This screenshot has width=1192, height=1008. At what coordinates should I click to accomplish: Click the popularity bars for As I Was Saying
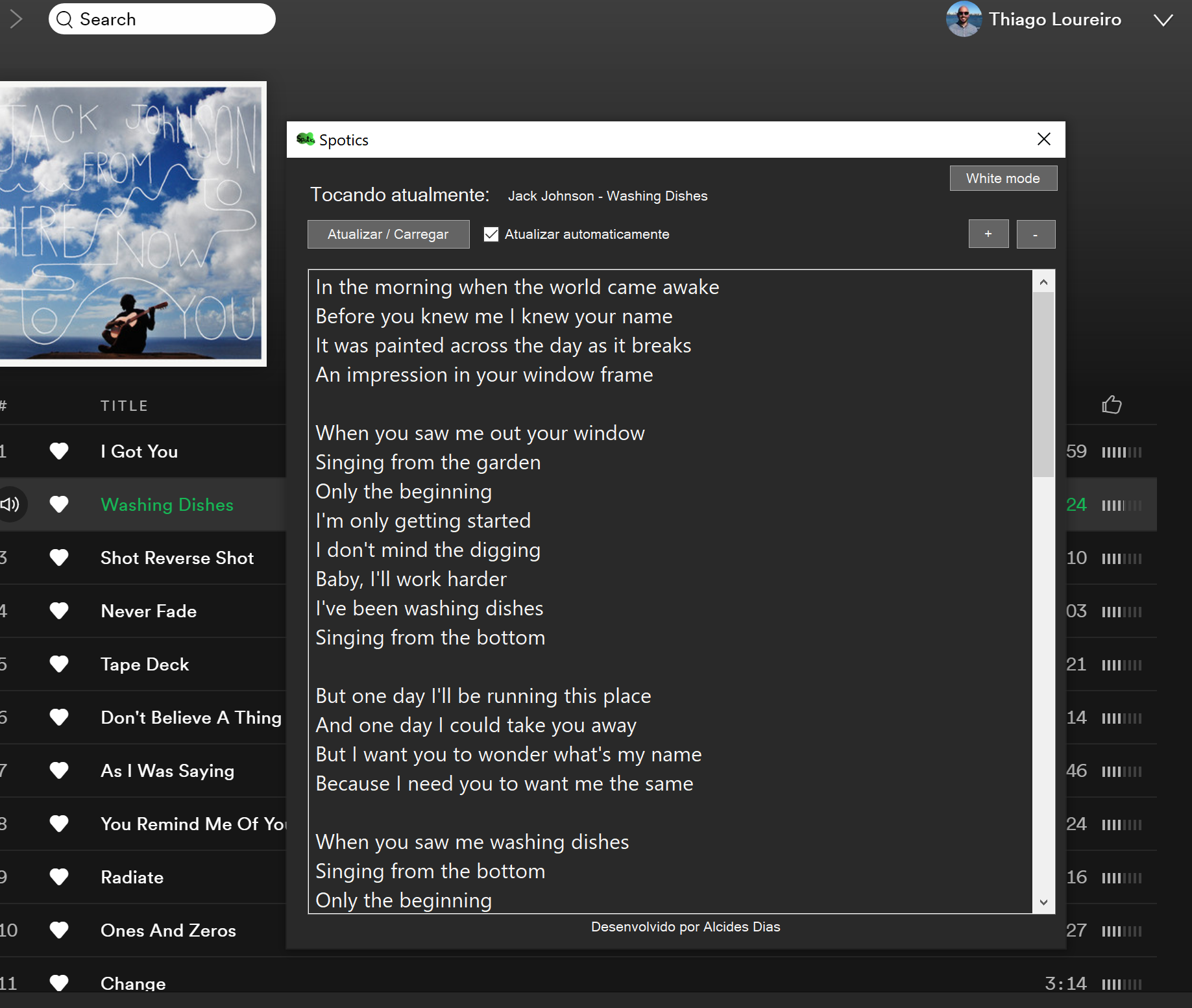click(x=1121, y=771)
